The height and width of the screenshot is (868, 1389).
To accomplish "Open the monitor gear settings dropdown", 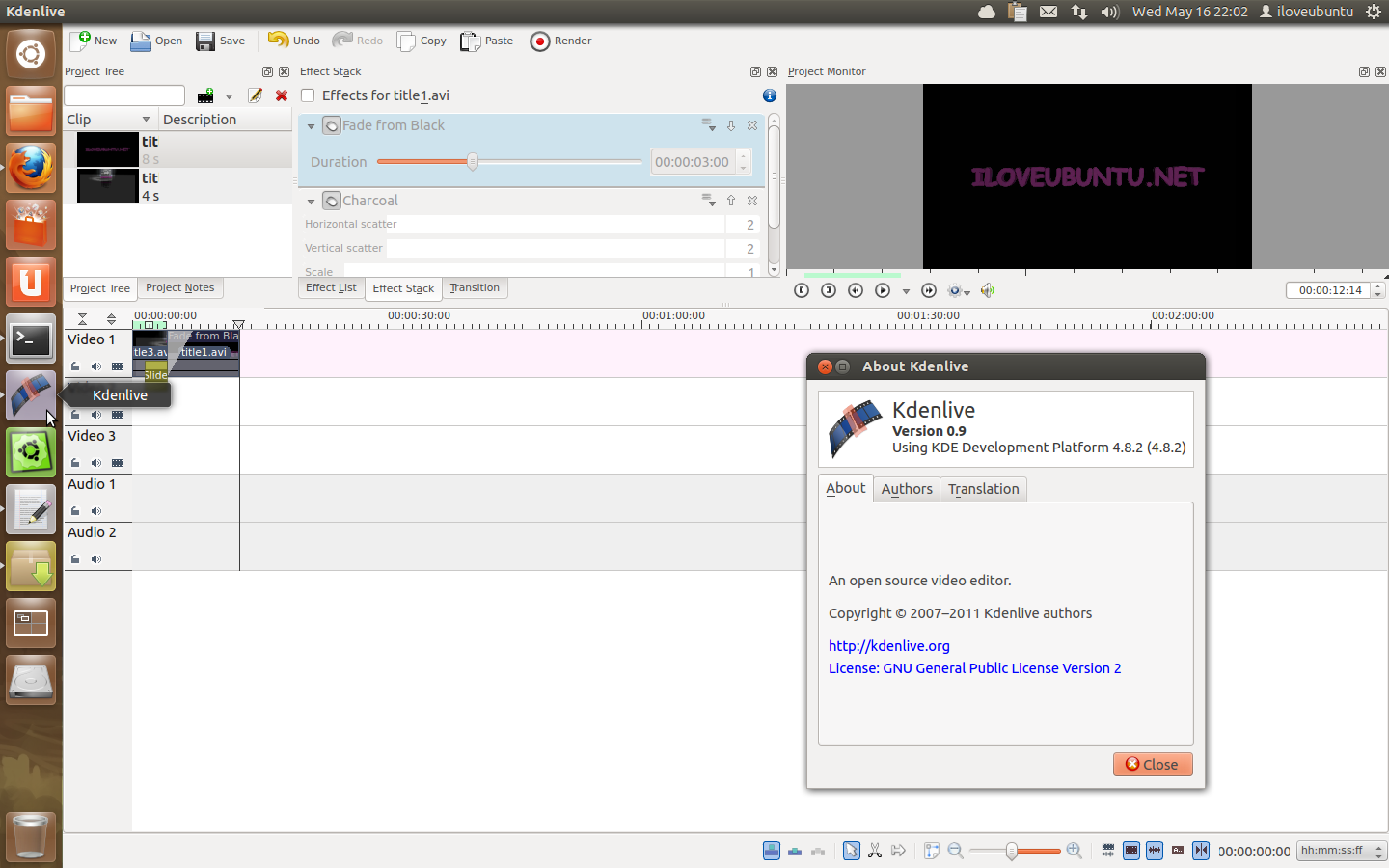I will 959,290.
